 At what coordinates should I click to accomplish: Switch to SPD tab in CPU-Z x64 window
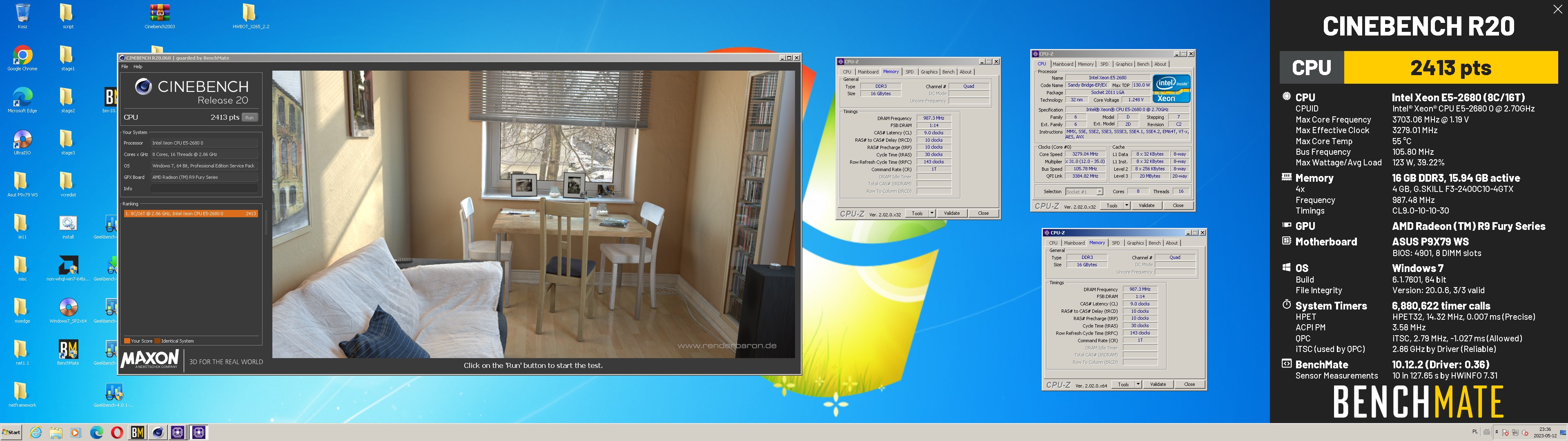pyautogui.click(x=1116, y=243)
